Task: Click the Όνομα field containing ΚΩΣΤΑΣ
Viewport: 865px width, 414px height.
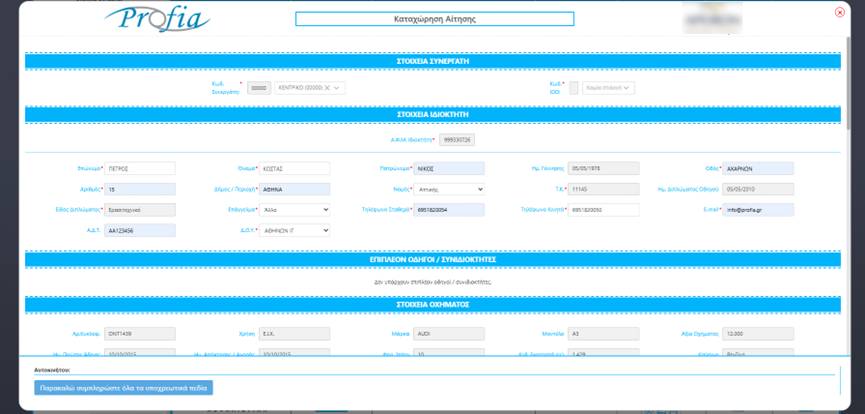Action: [294, 168]
